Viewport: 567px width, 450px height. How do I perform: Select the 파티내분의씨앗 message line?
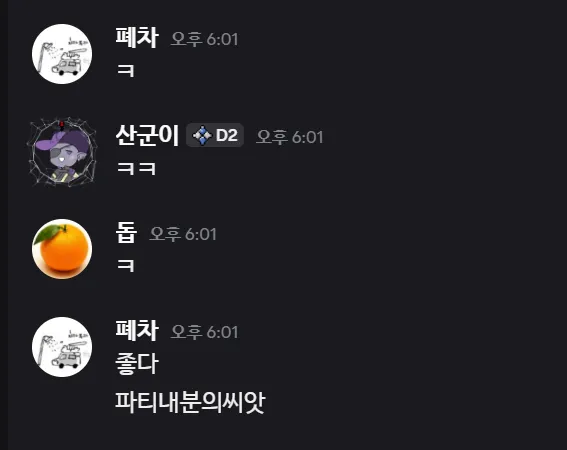(x=190, y=402)
